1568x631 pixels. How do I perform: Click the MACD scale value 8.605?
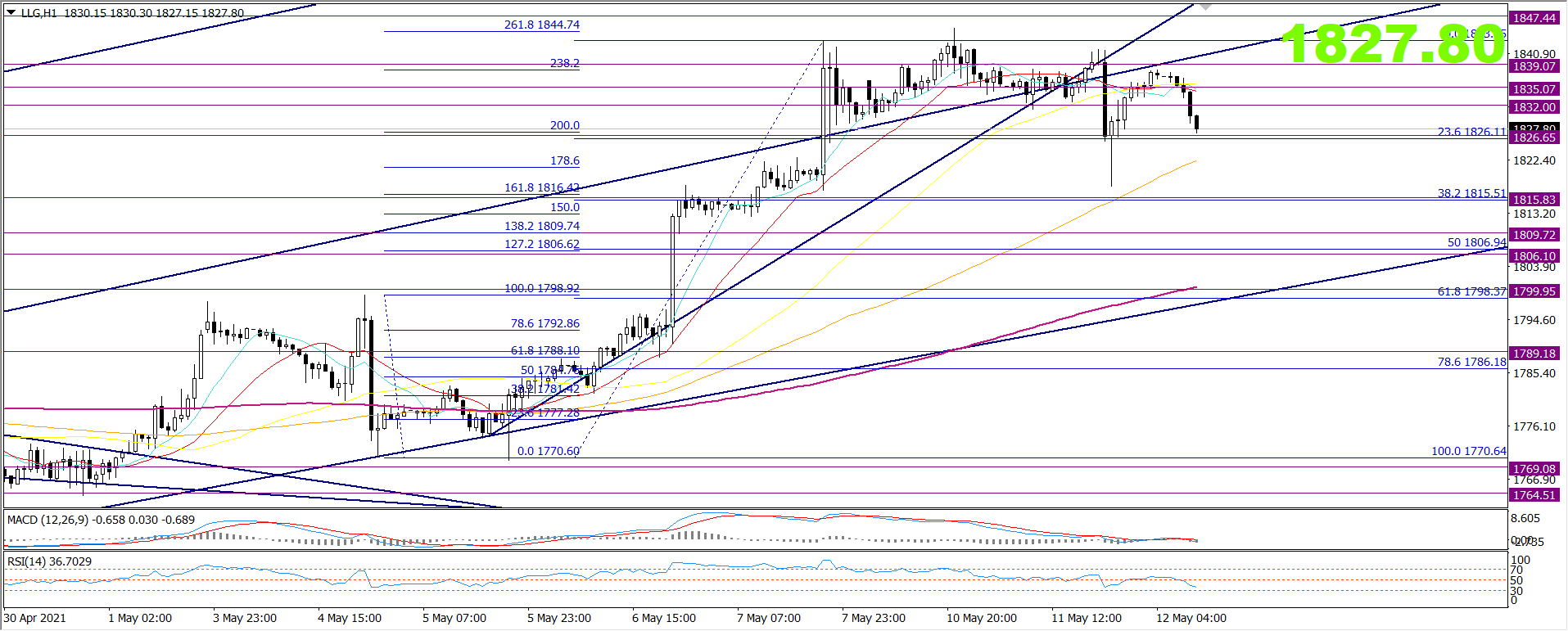point(1525,519)
